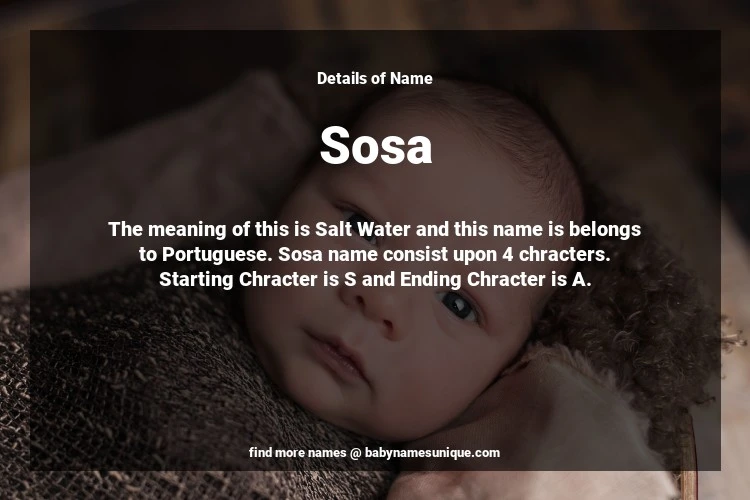Click the "@" symbol in the footer text
This screenshot has height=500, width=750.
coord(355,453)
